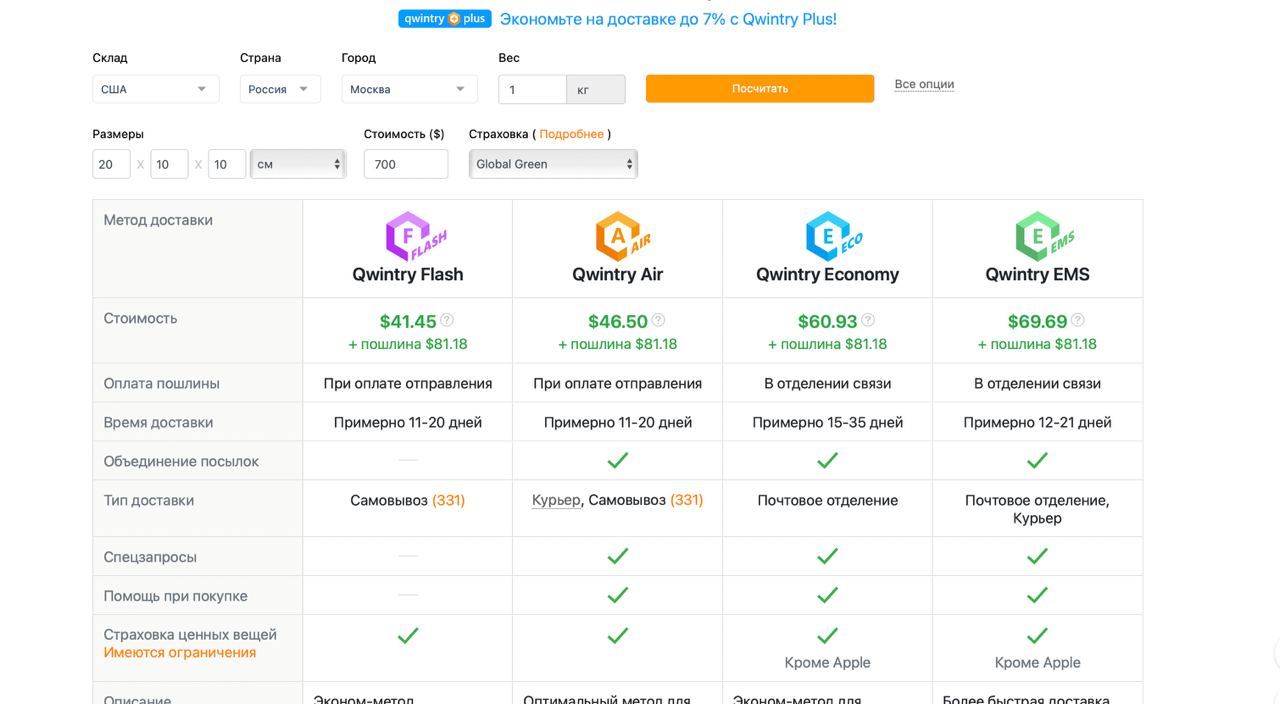Click the $60.93 Economy price
Viewport: 1280px width, 704px height.
click(828, 321)
